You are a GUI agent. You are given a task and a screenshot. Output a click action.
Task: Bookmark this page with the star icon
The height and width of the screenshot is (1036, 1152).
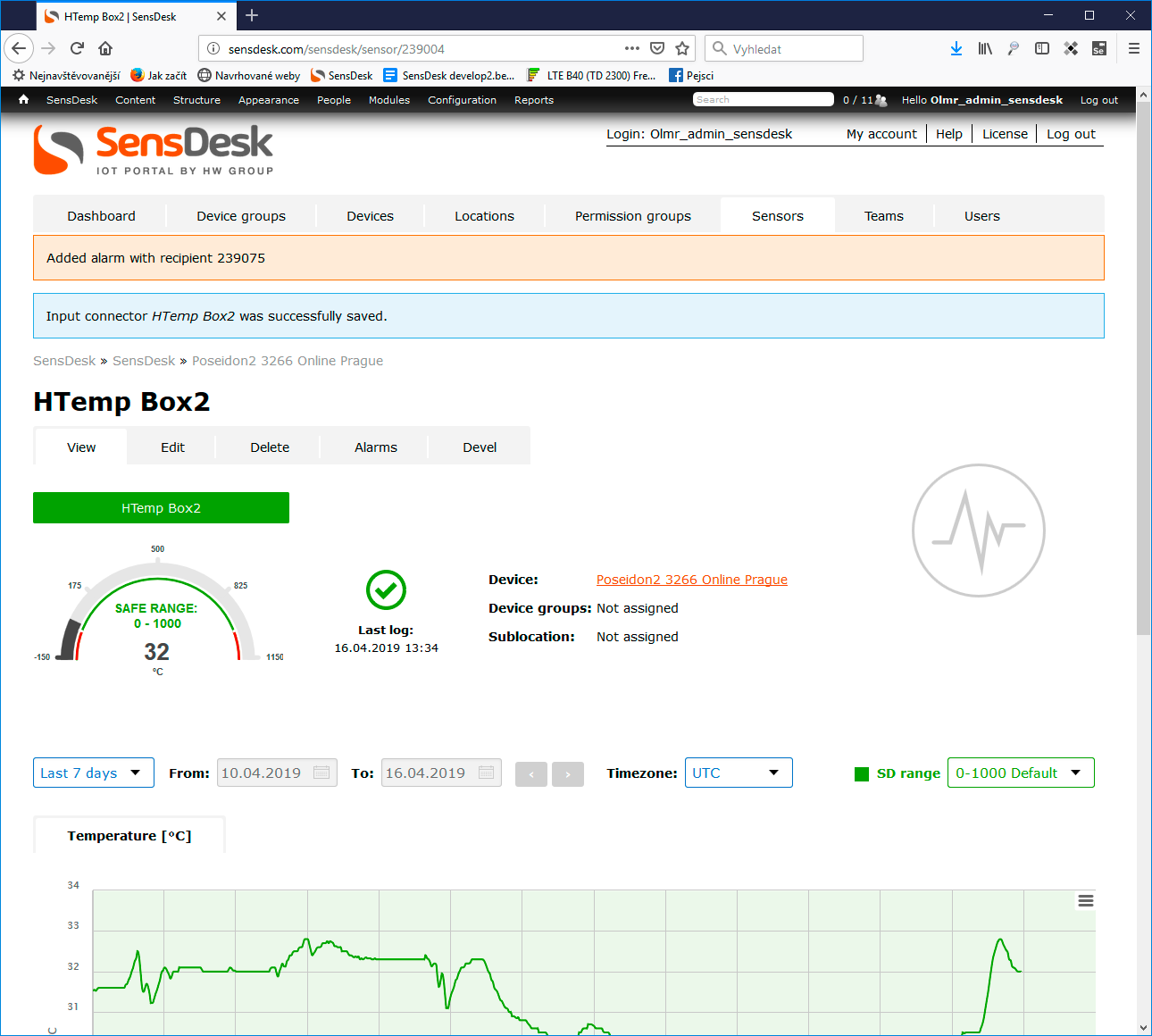pyautogui.click(x=682, y=48)
